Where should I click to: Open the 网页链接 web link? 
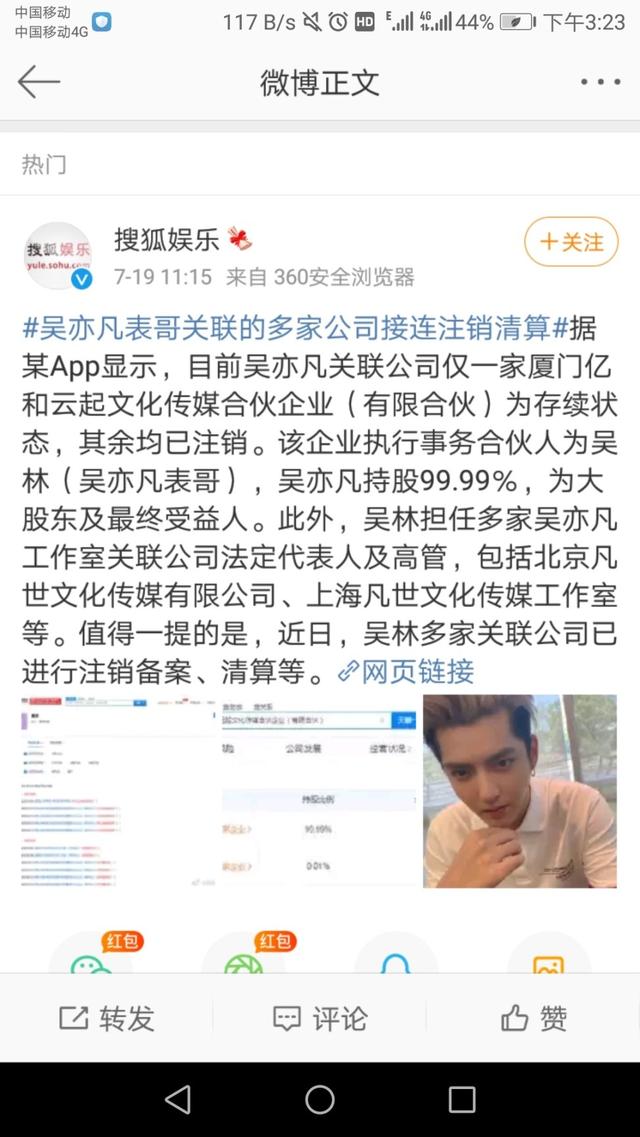[x=406, y=671]
